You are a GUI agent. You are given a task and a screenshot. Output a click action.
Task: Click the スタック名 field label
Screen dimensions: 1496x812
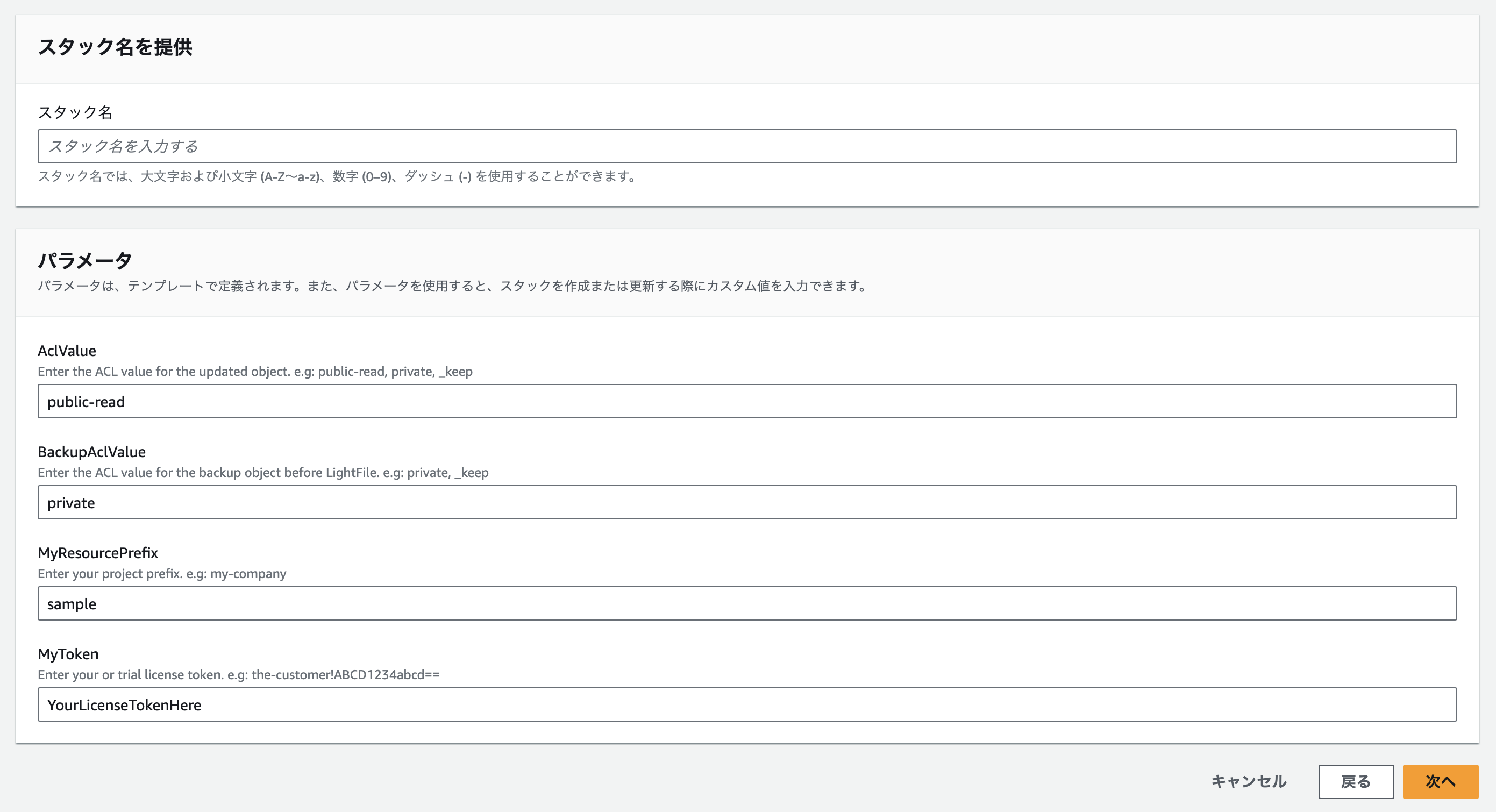click(76, 112)
